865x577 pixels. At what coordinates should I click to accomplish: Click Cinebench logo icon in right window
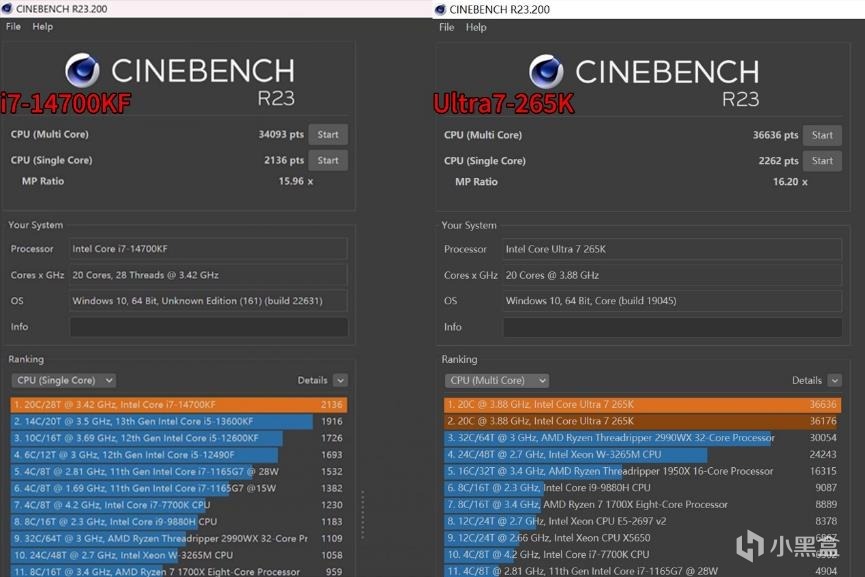pos(546,72)
